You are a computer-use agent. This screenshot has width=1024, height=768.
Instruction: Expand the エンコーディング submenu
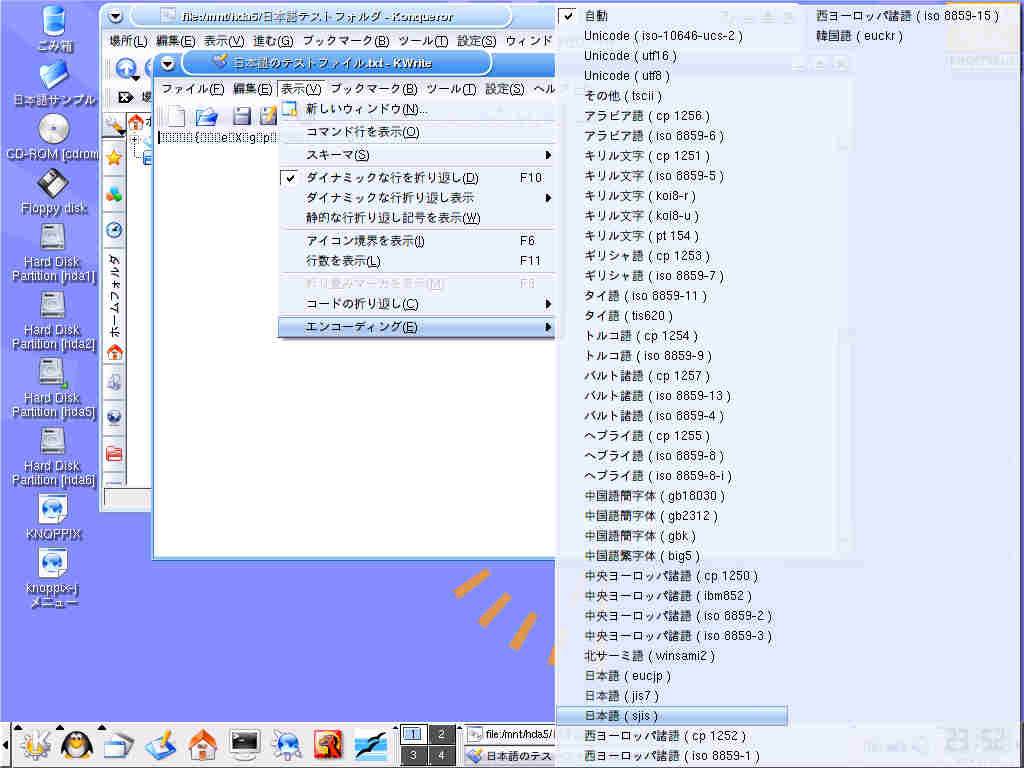pyautogui.click(x=417, y=327)
